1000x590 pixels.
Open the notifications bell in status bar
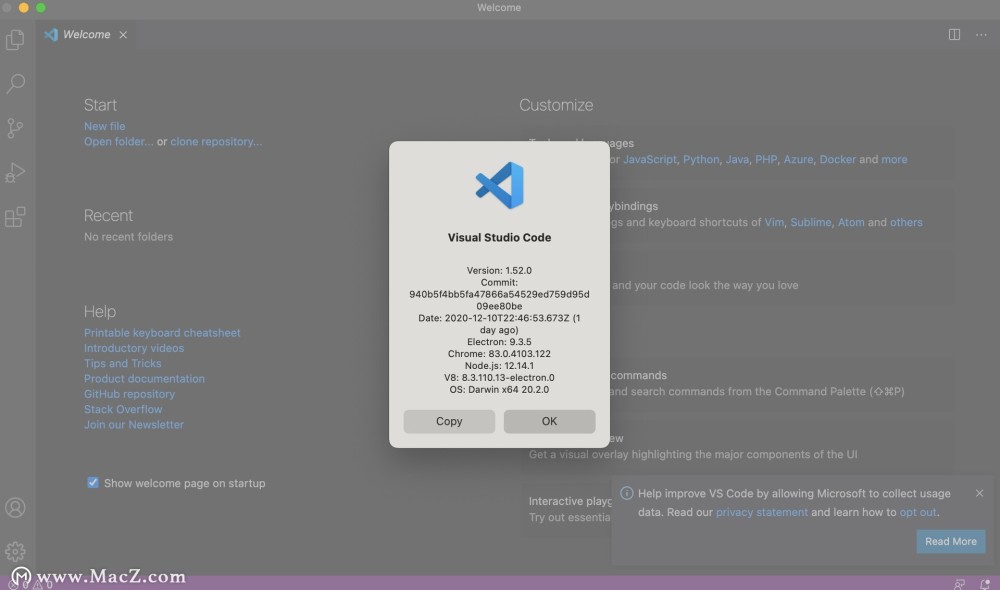985,584
